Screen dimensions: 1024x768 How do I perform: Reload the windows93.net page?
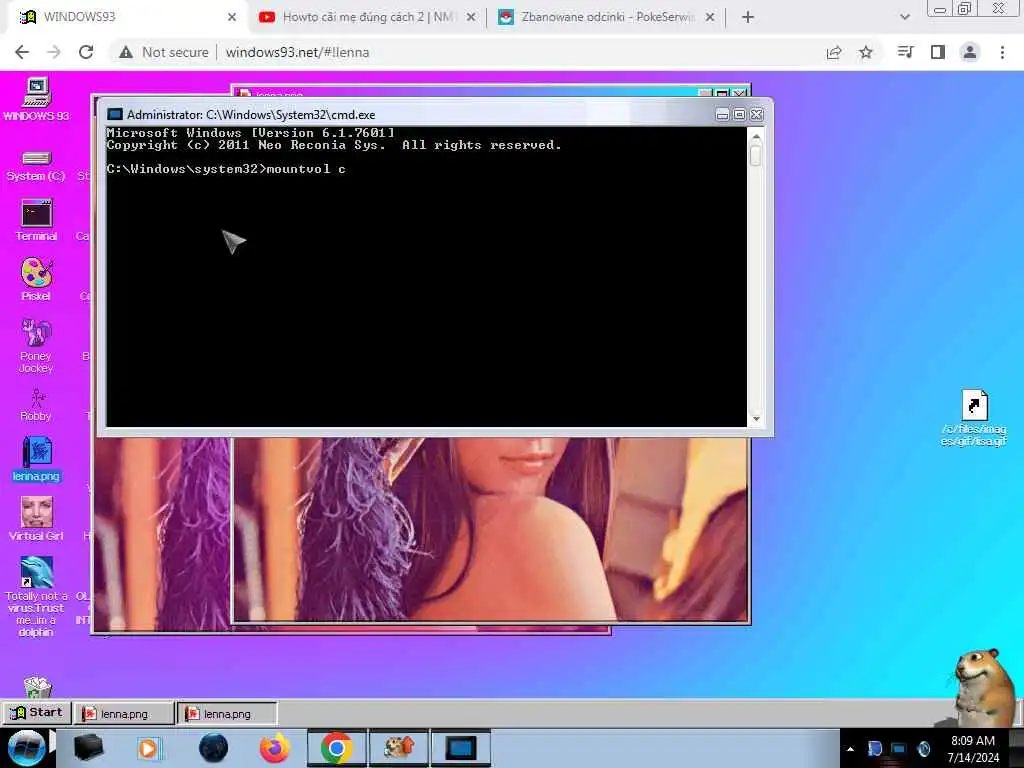86,52
